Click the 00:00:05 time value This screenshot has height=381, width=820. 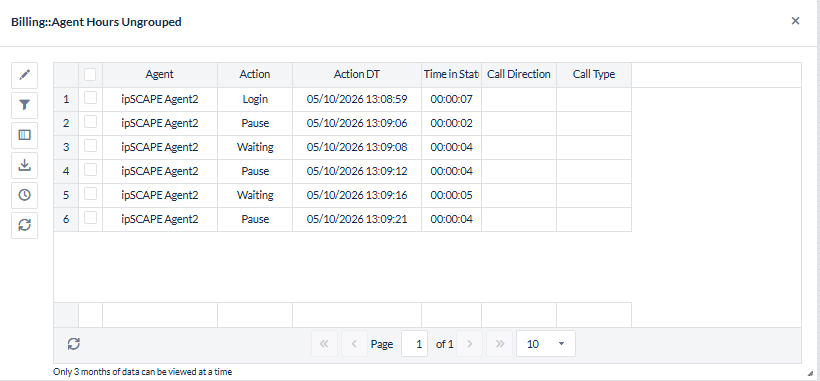pos(451,195)
